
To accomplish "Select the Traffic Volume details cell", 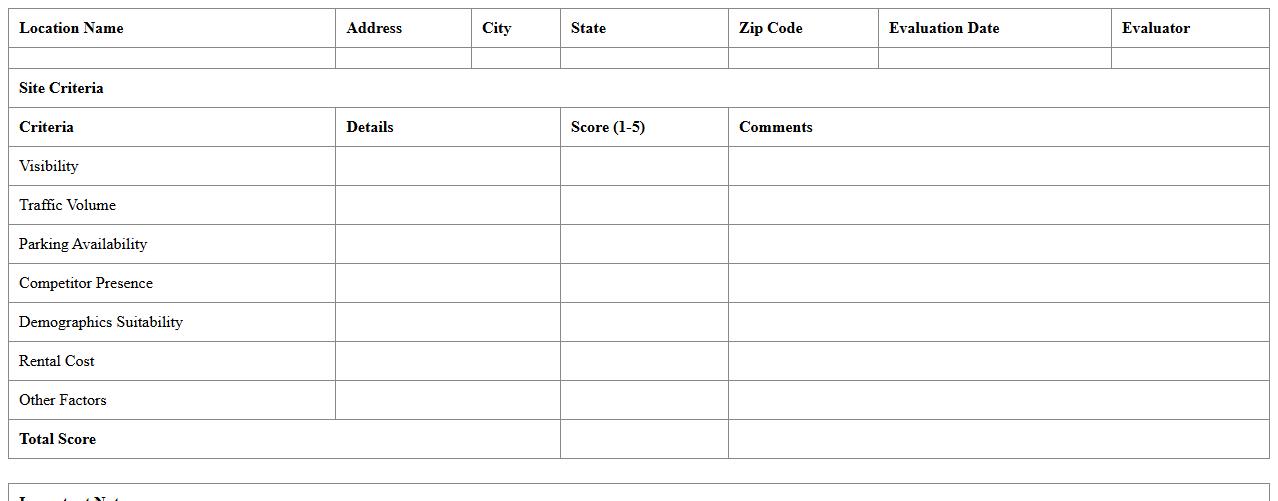I will [x=447, y=205].
